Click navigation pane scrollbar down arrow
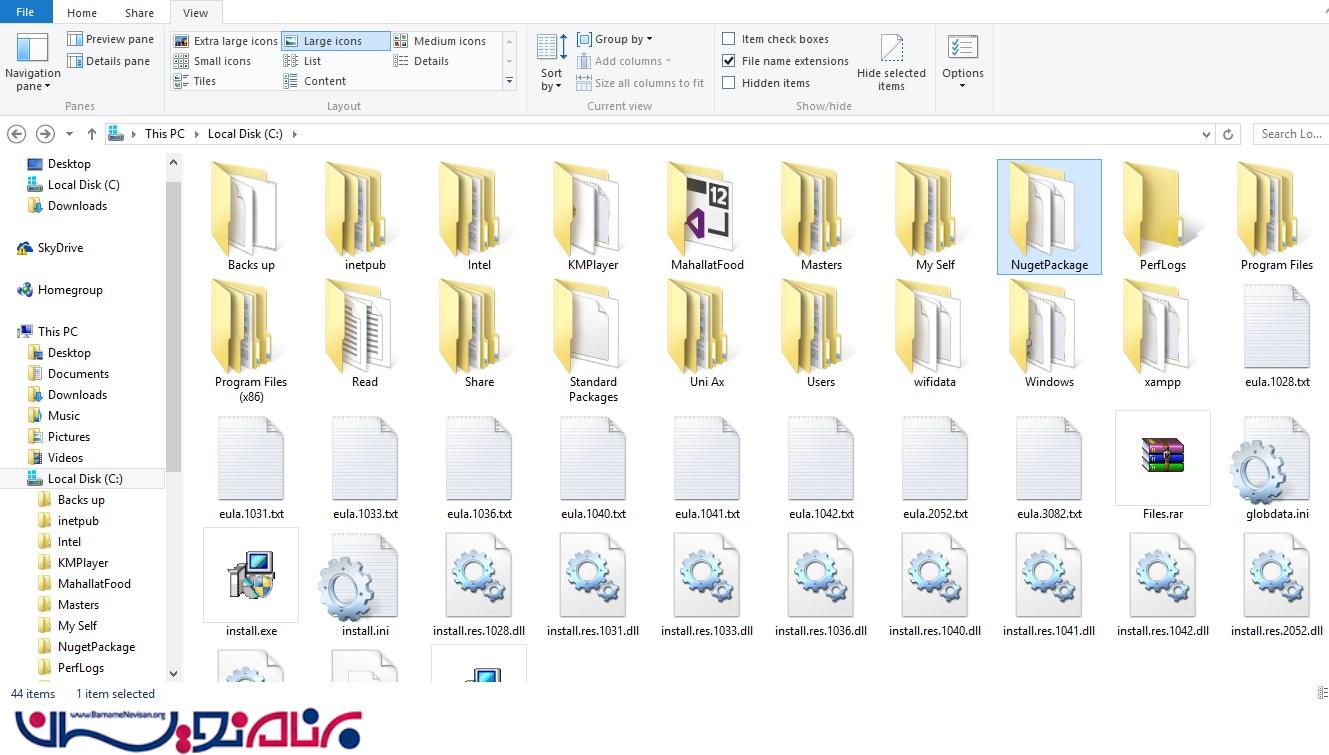This screenshot has height=755, width=1329. point(173,674)
